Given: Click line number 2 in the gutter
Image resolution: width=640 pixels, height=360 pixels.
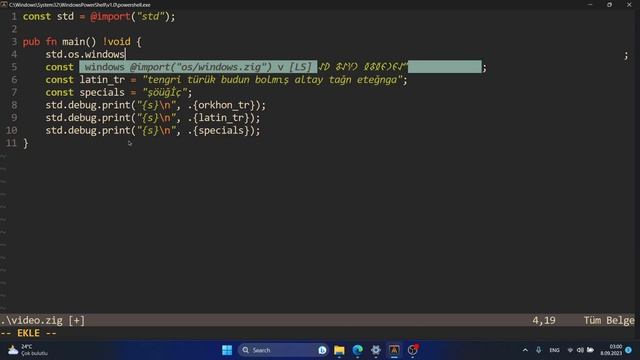Looking at the screenshot, I should [14, 29].
